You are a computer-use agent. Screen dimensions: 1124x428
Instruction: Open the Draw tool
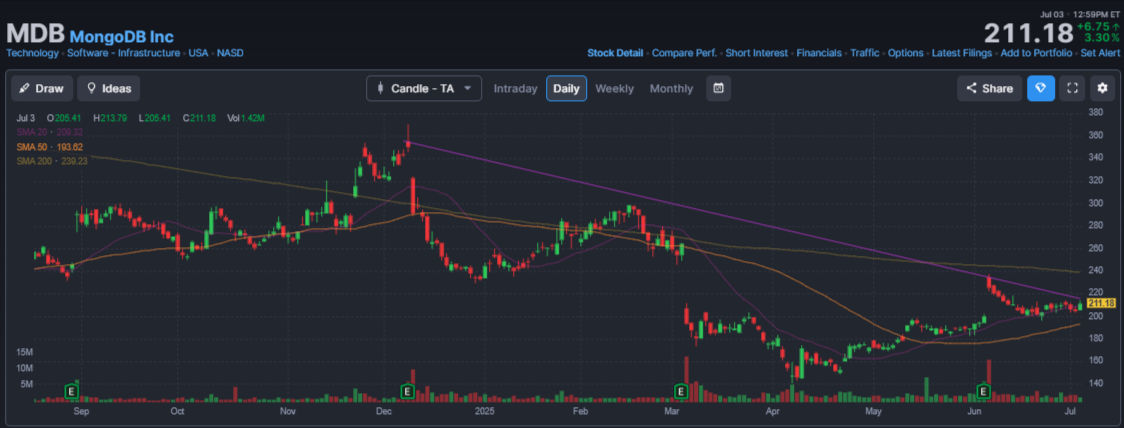tap(42, 88)
